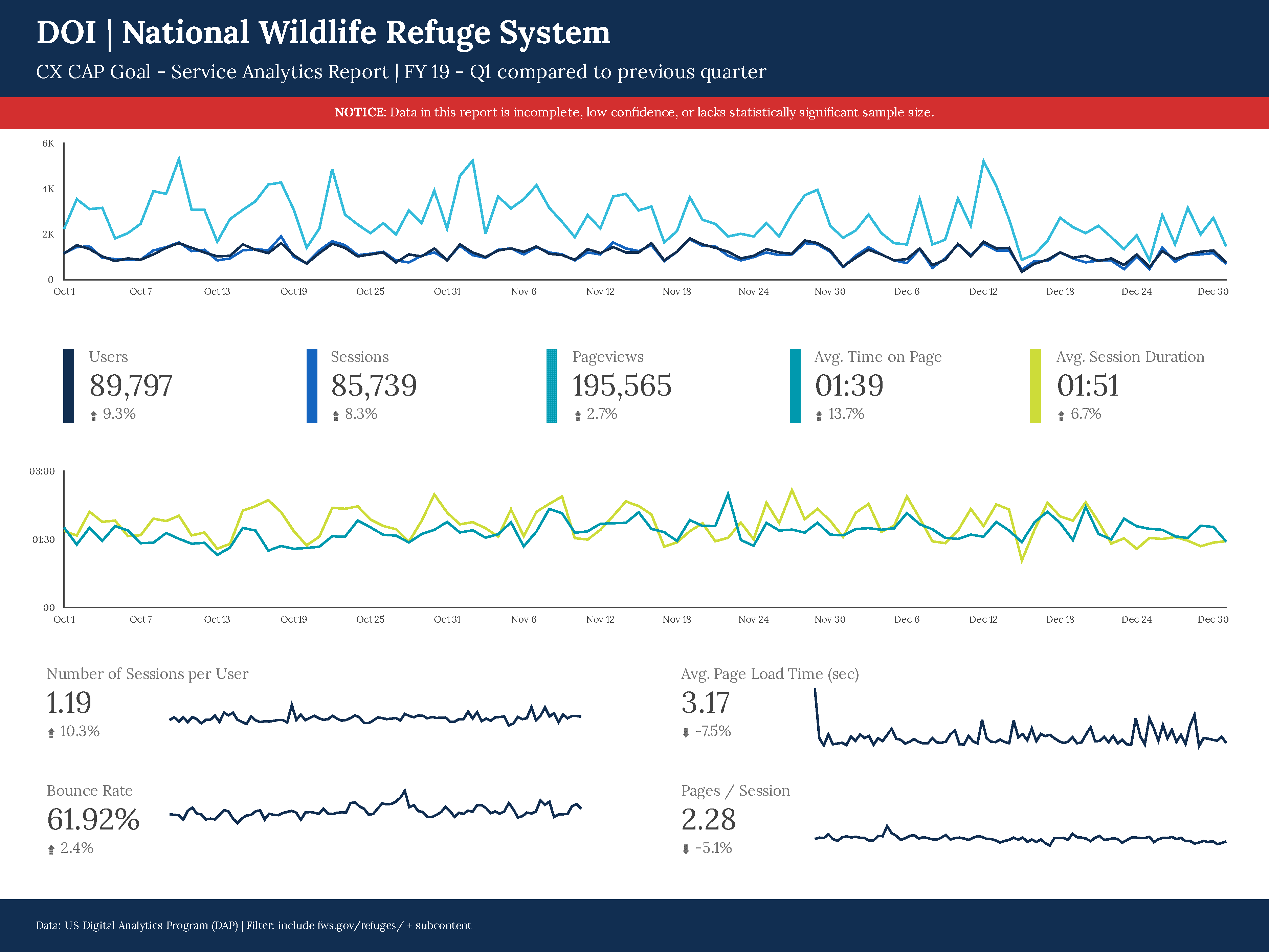Click the Pageviews value 195,565
Viewport: 1269px width, 952px height.
pyautogui.click(x=622, y=385)
